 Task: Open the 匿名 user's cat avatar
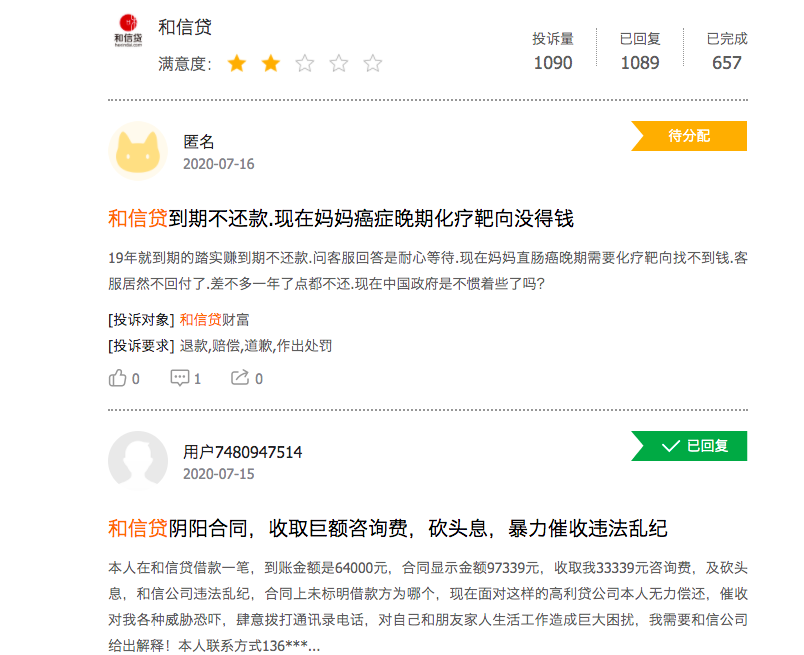coord(137,151)
